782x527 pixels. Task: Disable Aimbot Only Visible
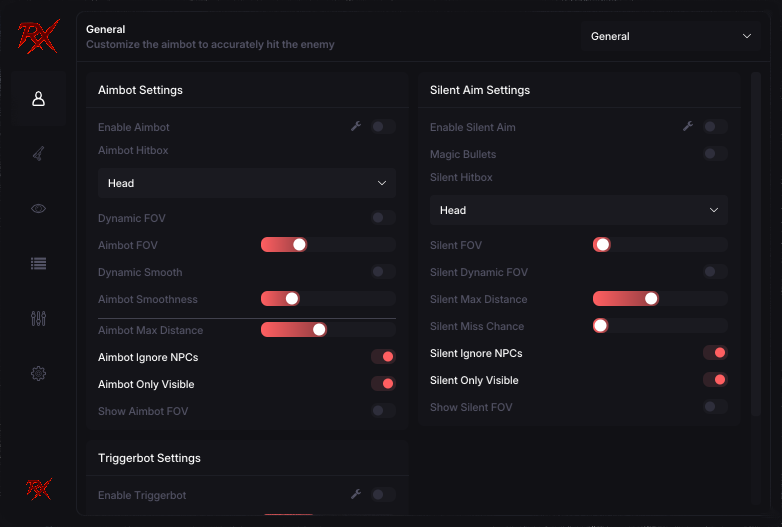click(x=383, y=383)
